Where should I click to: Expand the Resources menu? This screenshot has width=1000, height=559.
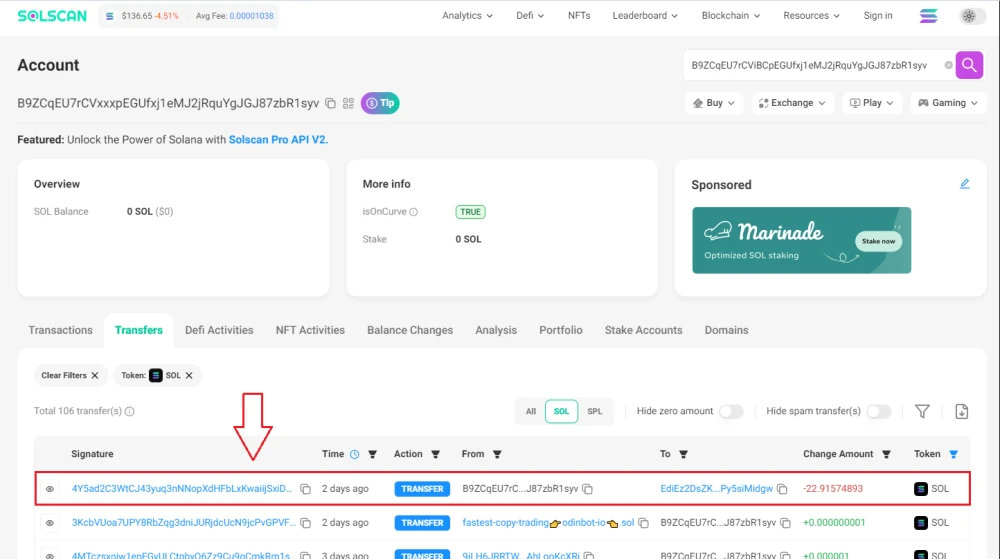pyautogui.click(x=811, y=16)
